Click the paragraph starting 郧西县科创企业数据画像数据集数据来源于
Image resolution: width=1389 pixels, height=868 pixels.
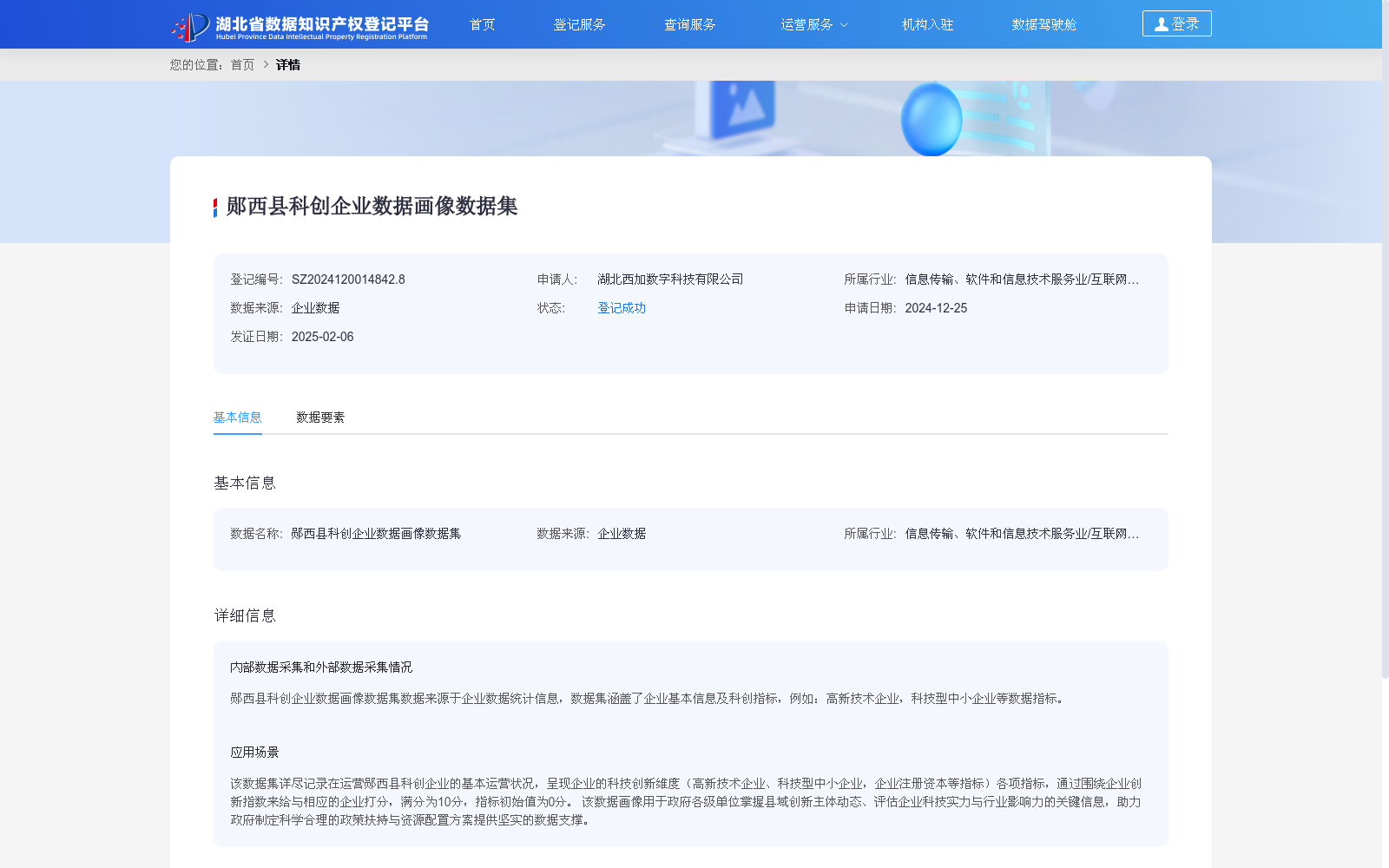[648, 699]
